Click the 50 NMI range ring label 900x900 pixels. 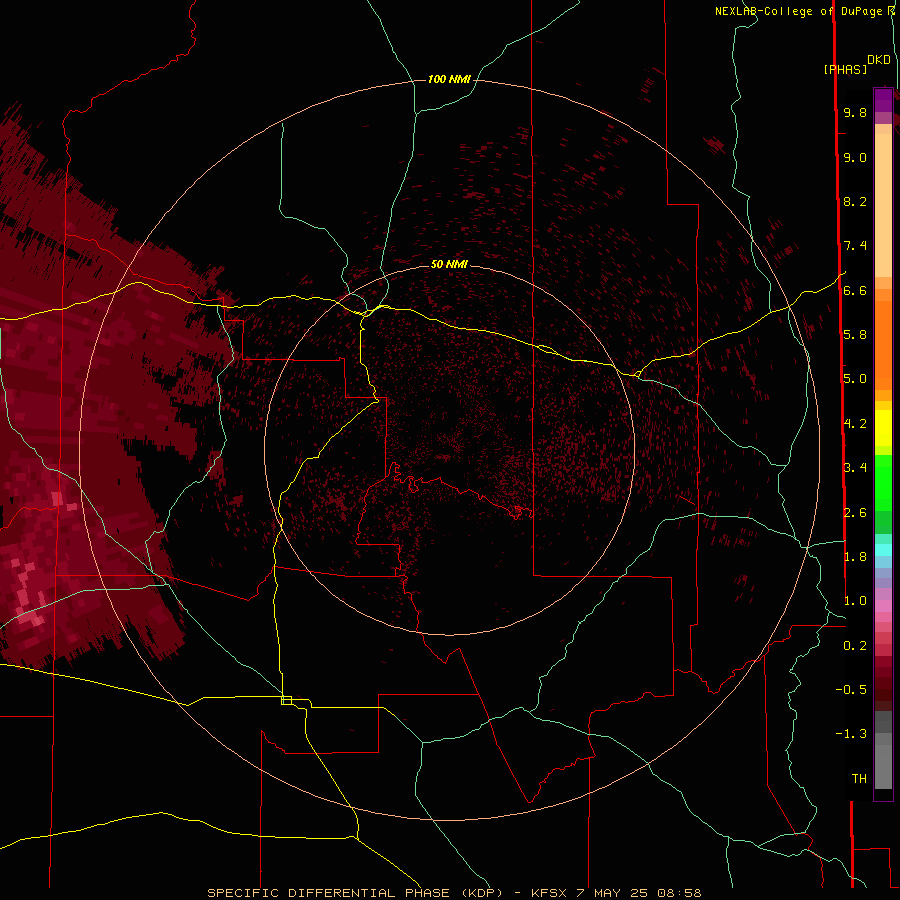(x=449, y=264)
